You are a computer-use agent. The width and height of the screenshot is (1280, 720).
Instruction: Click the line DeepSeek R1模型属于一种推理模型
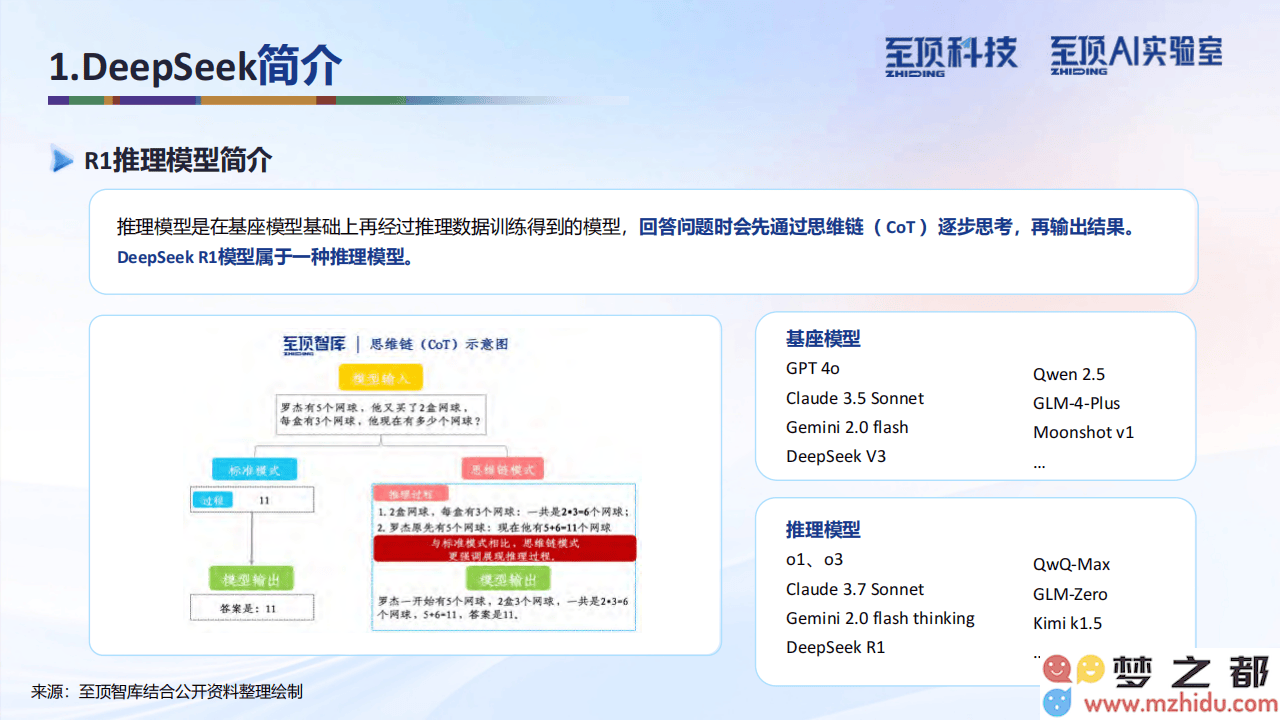tap(265, 256)
